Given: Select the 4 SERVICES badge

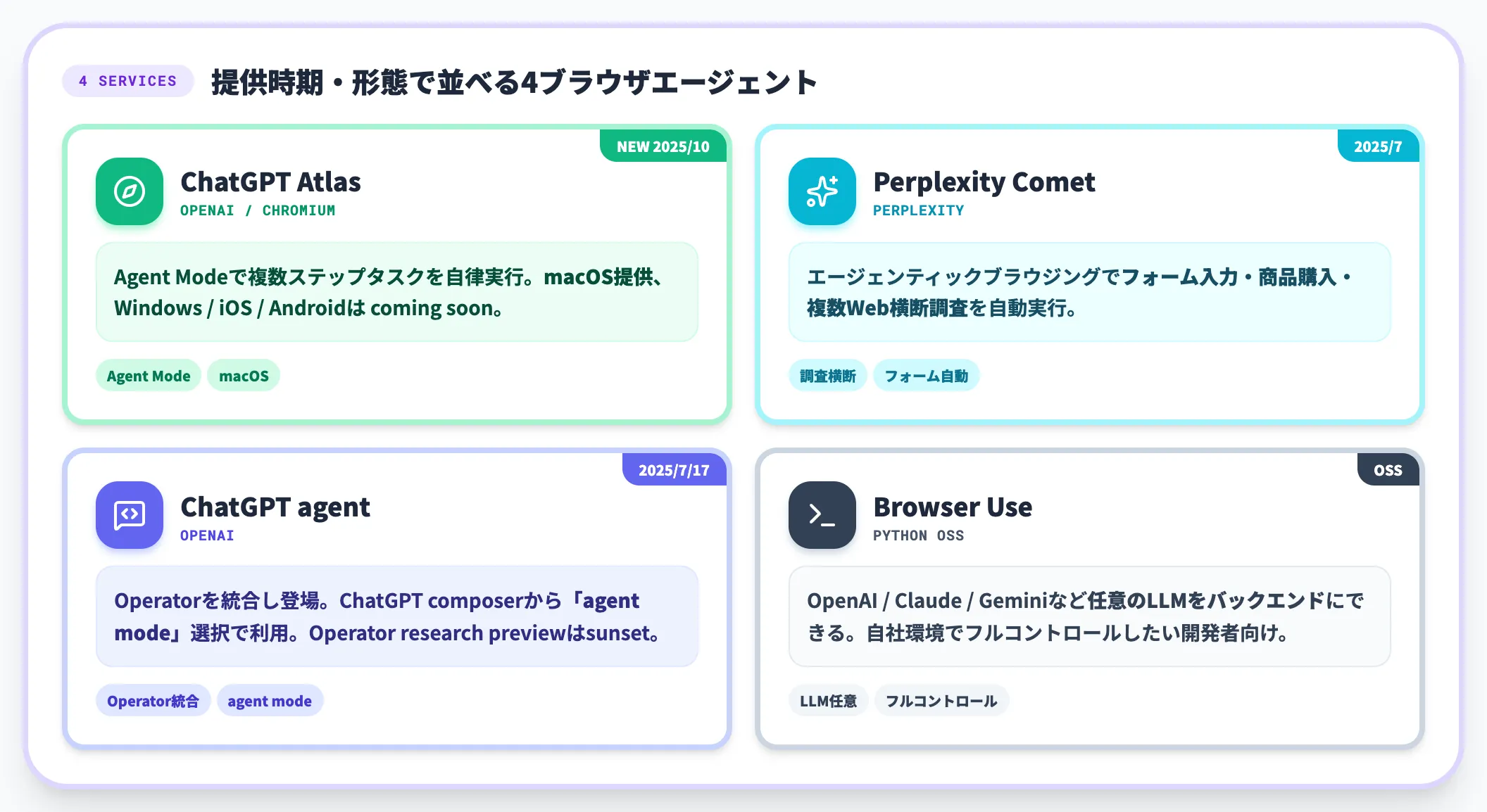Looking at the screenshot, I should [x=128, y=81].
